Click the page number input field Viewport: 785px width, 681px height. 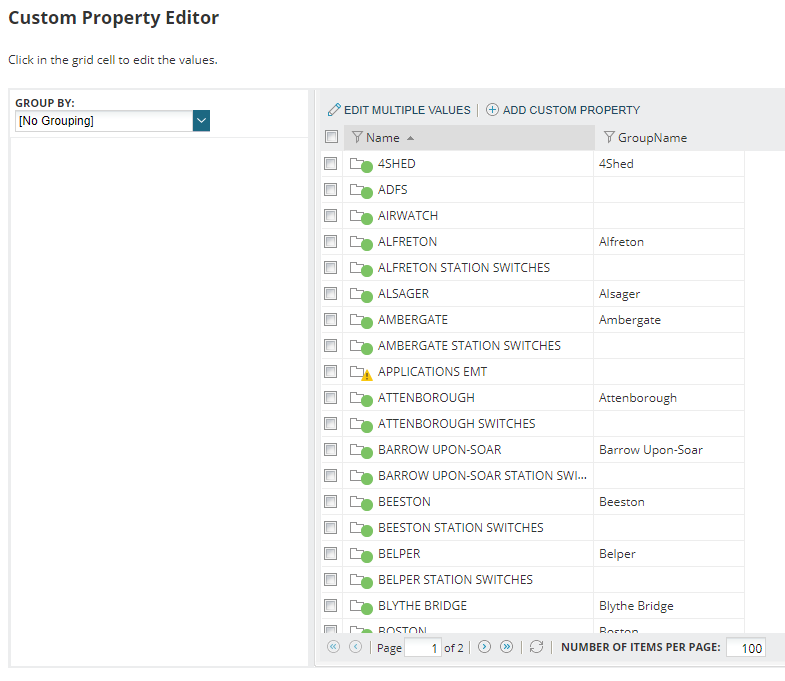[423, 647]
